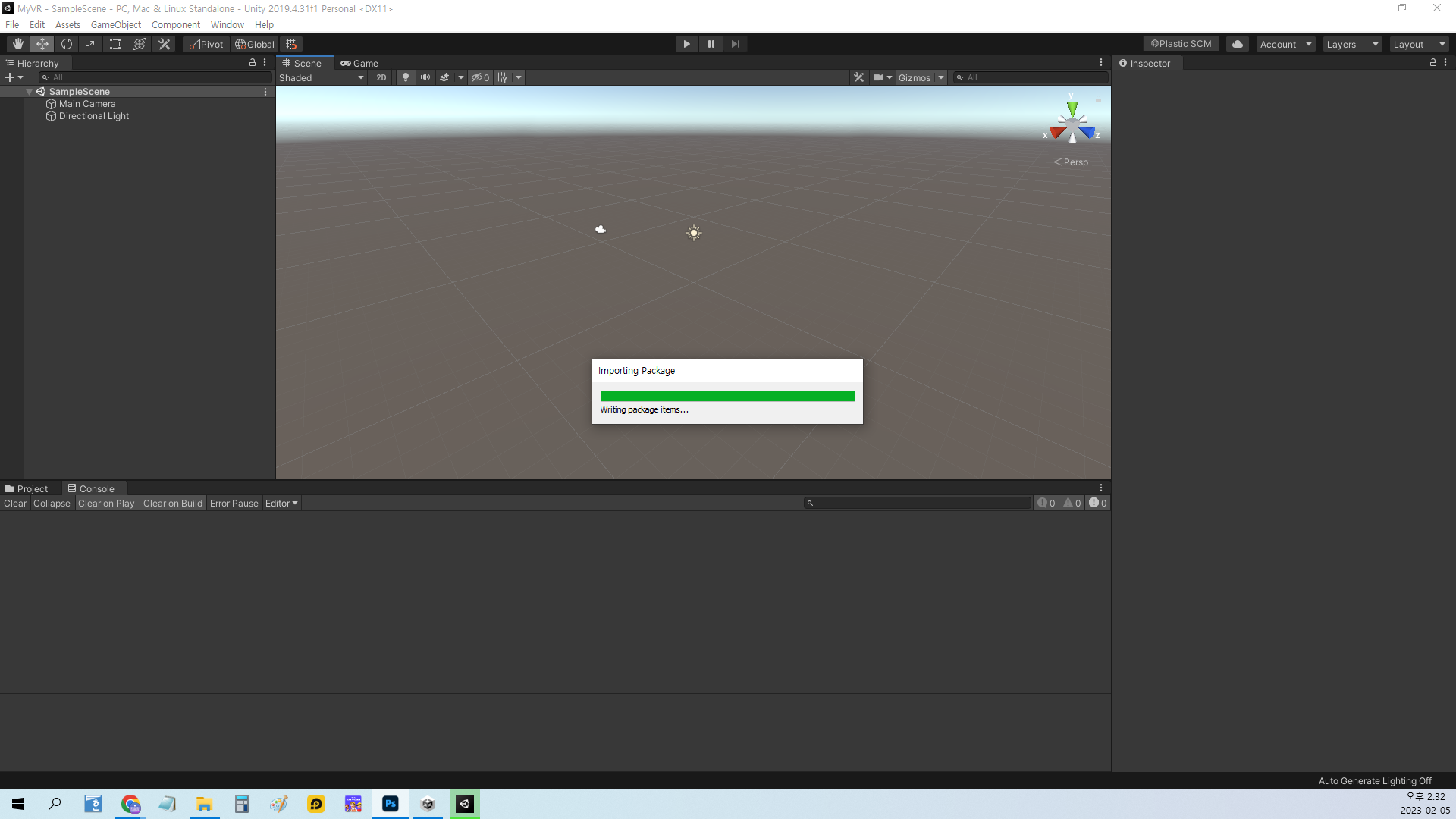Select the Hand tool in toolbar
Screen dimensions: 1456x819
pyautogui.click(x=18, y=44)
